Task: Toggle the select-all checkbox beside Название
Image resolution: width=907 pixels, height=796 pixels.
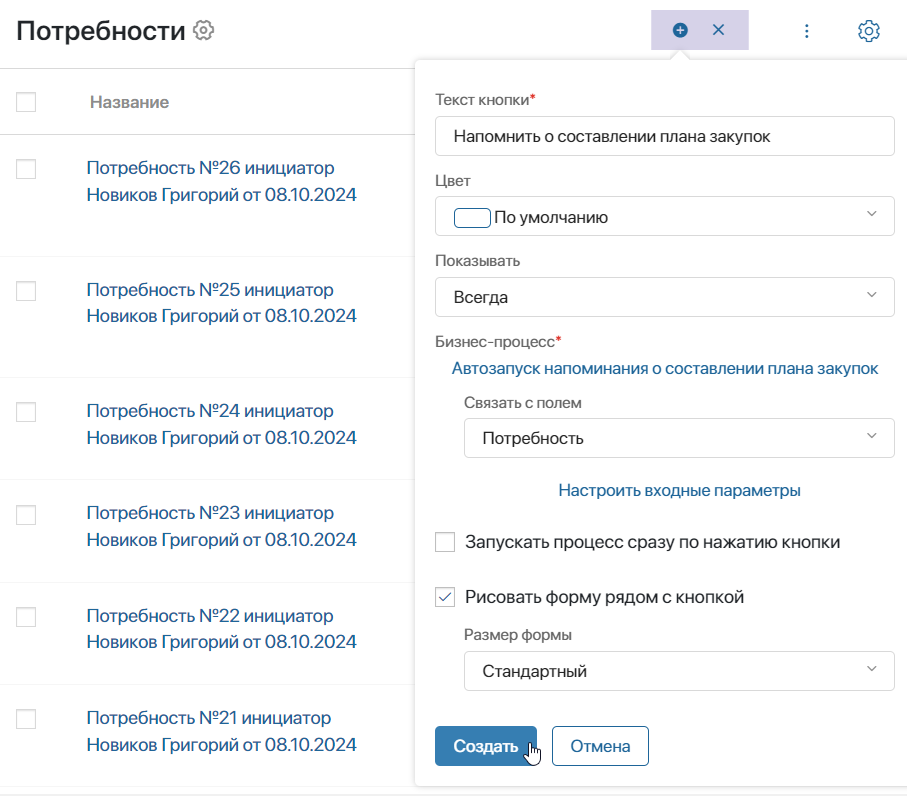Action: click(26, 102)
